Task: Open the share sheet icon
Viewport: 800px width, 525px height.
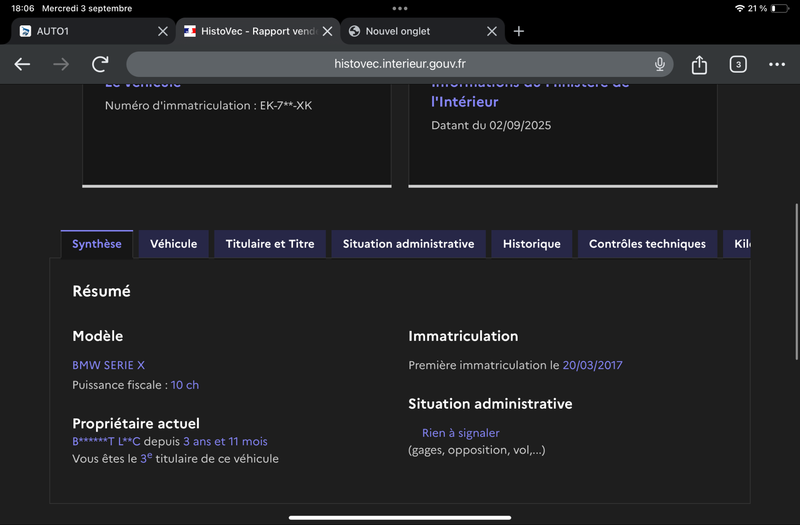Action: [699, 64]
